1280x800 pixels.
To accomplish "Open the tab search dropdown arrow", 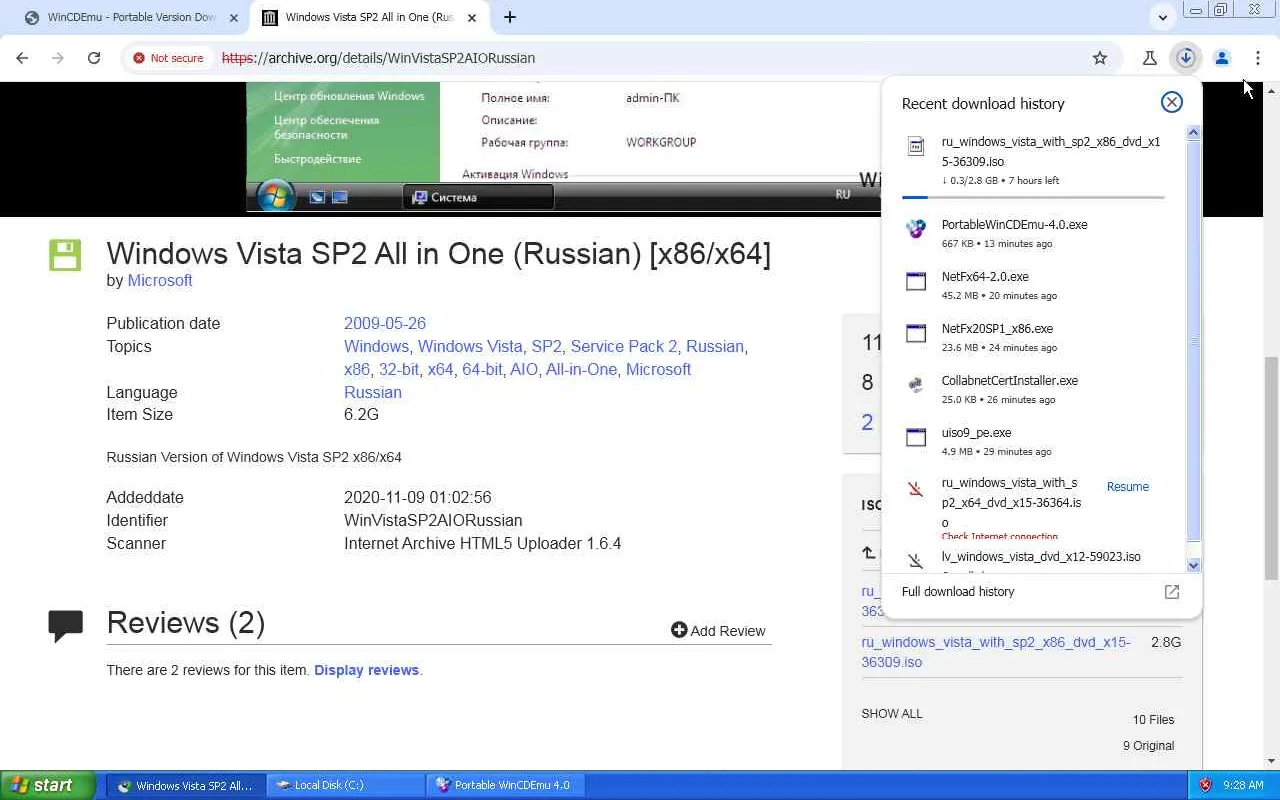I will coord(1162,17).
